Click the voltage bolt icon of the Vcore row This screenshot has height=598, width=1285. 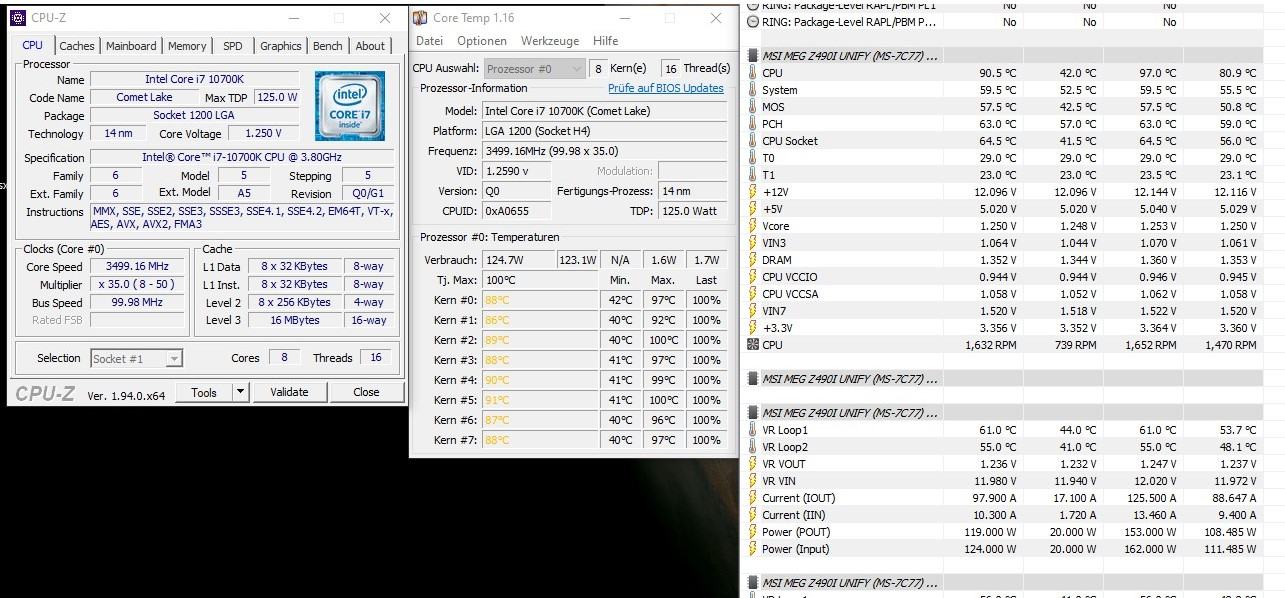click(x=753, y=226)
